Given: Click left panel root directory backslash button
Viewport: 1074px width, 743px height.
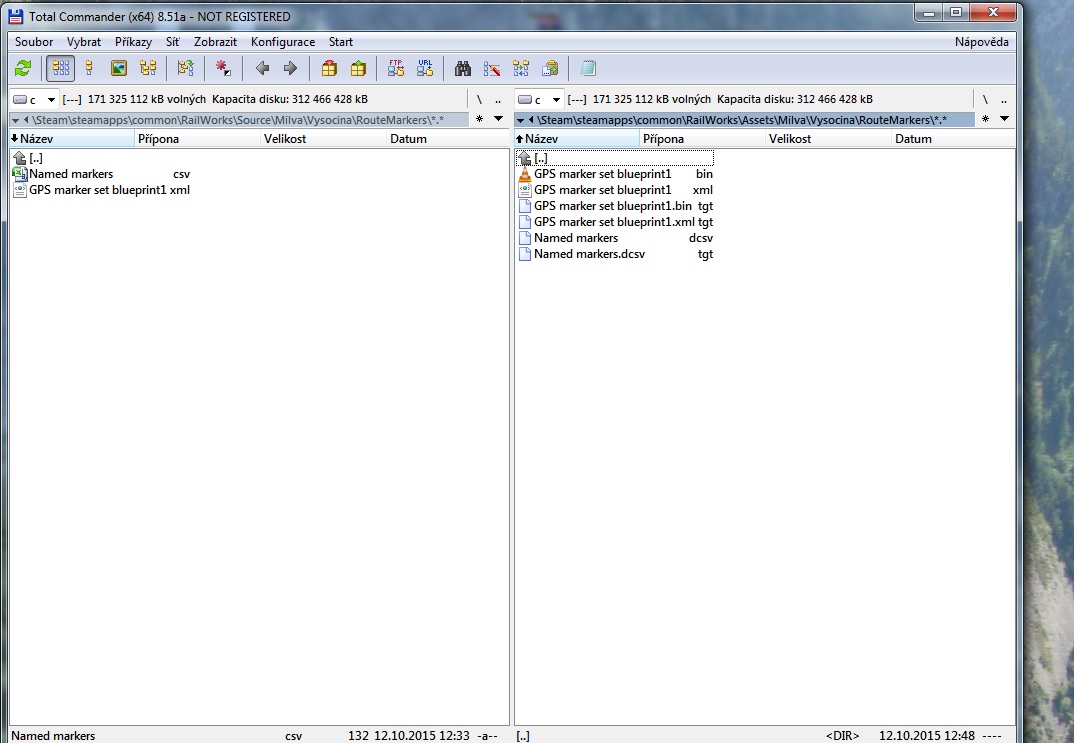Looking at the screenshot, I should pos(479,99).
